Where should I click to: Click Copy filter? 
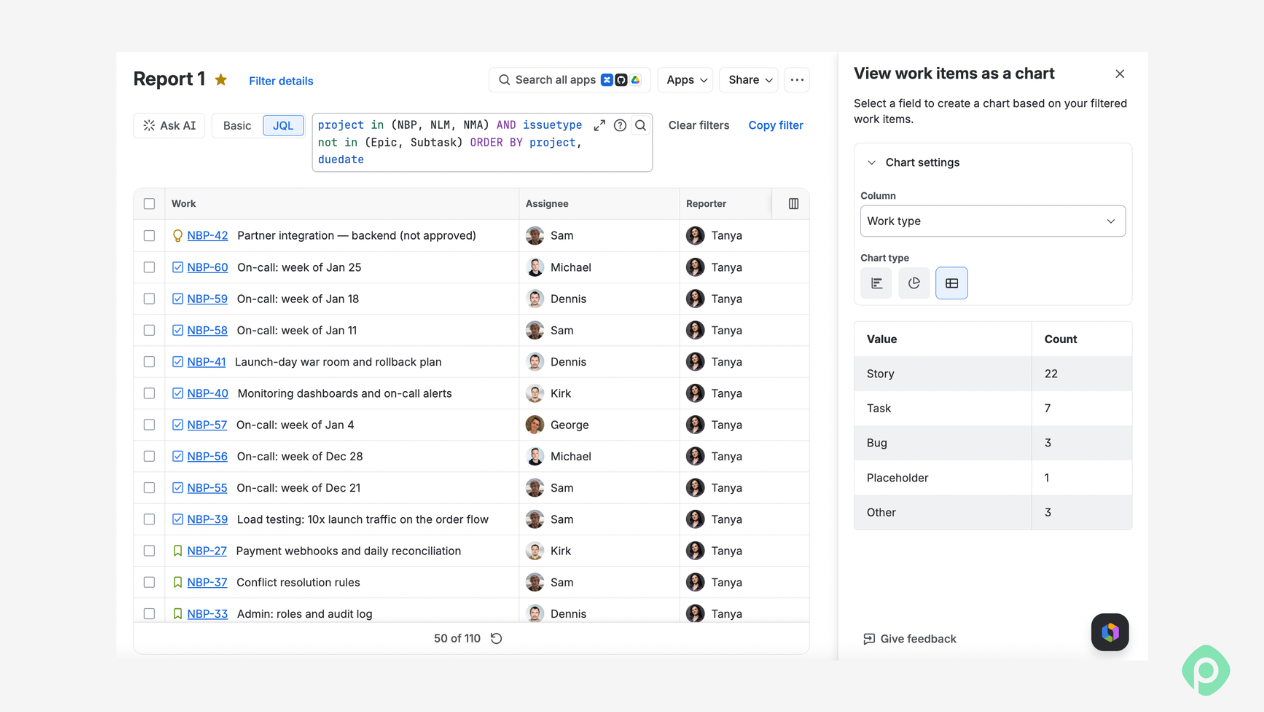pyautogui.click(x=776, y=125)
